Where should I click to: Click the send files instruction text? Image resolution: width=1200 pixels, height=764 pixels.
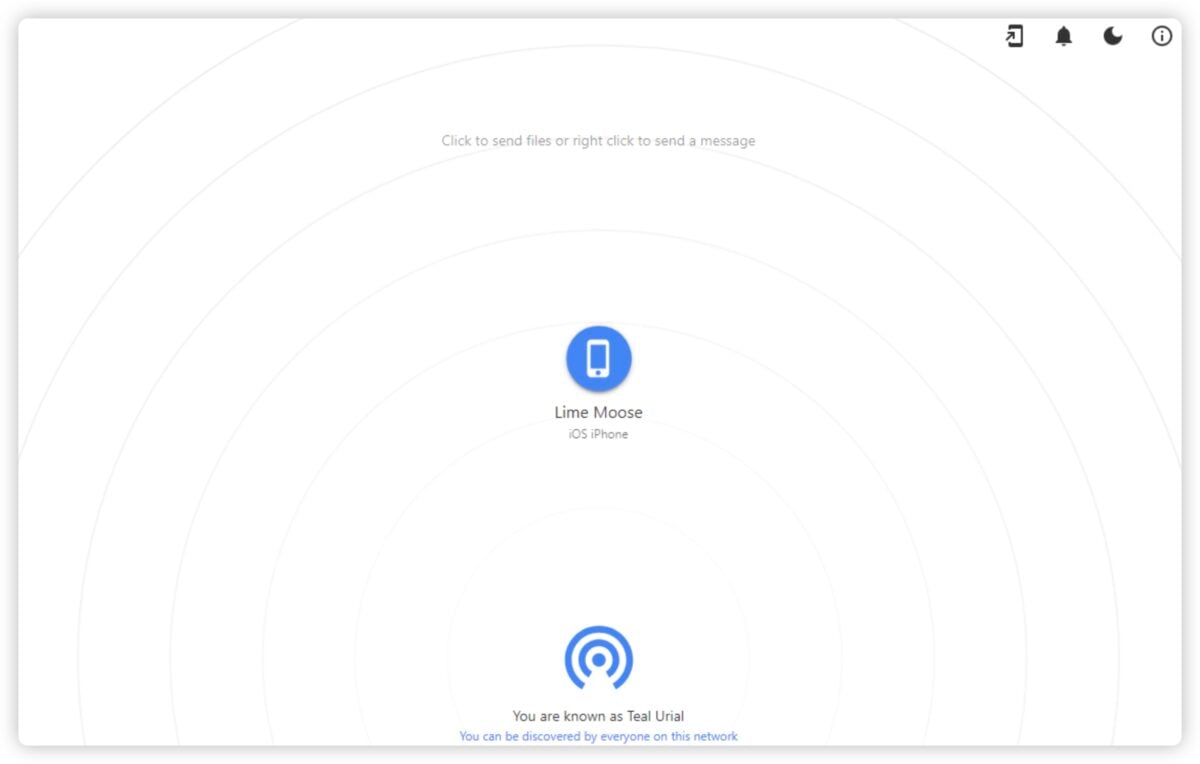coord(598,141)
